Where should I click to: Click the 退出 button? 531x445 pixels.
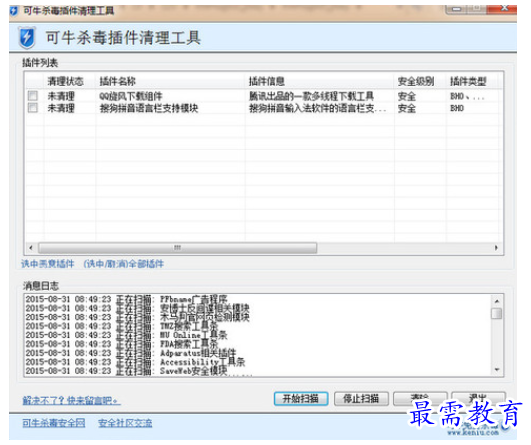(479, 399)
